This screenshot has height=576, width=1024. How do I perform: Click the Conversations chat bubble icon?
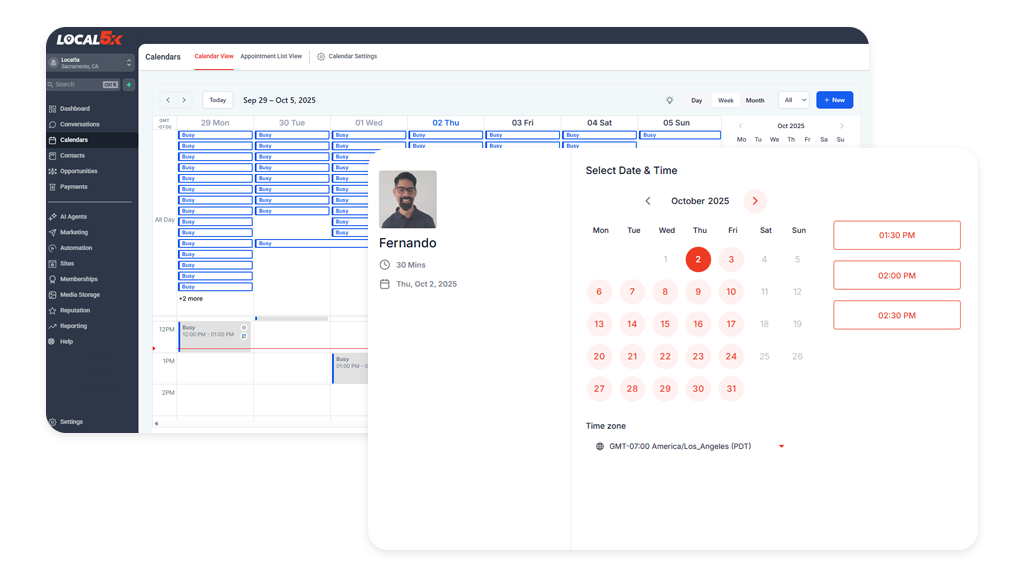click(x=52, y=124)
